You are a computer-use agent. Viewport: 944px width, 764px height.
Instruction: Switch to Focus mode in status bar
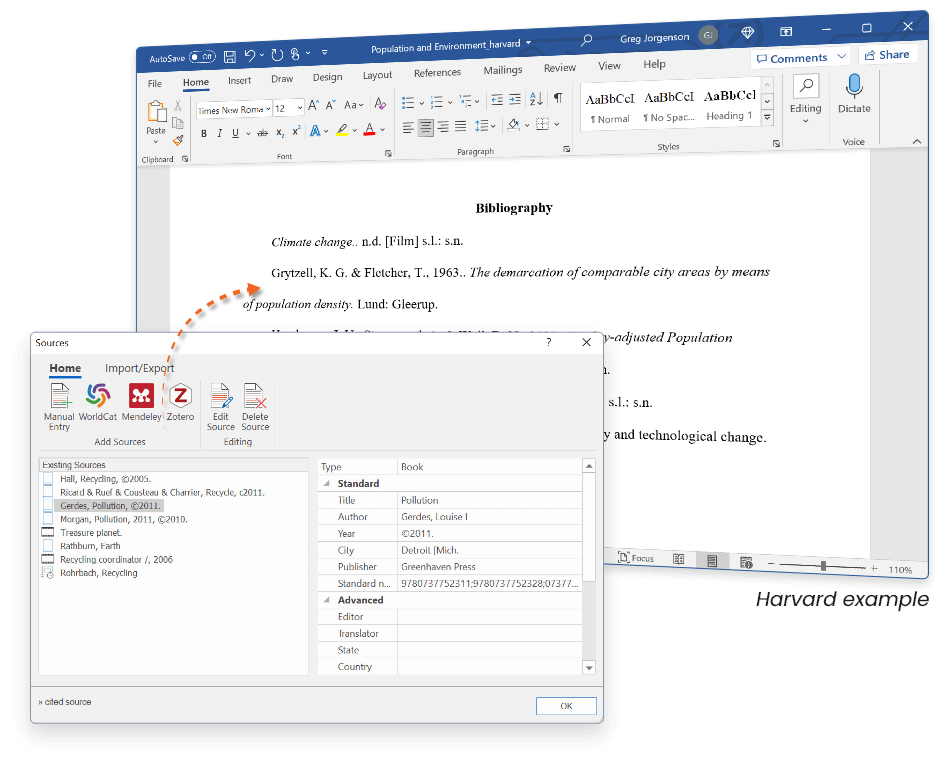636,557
